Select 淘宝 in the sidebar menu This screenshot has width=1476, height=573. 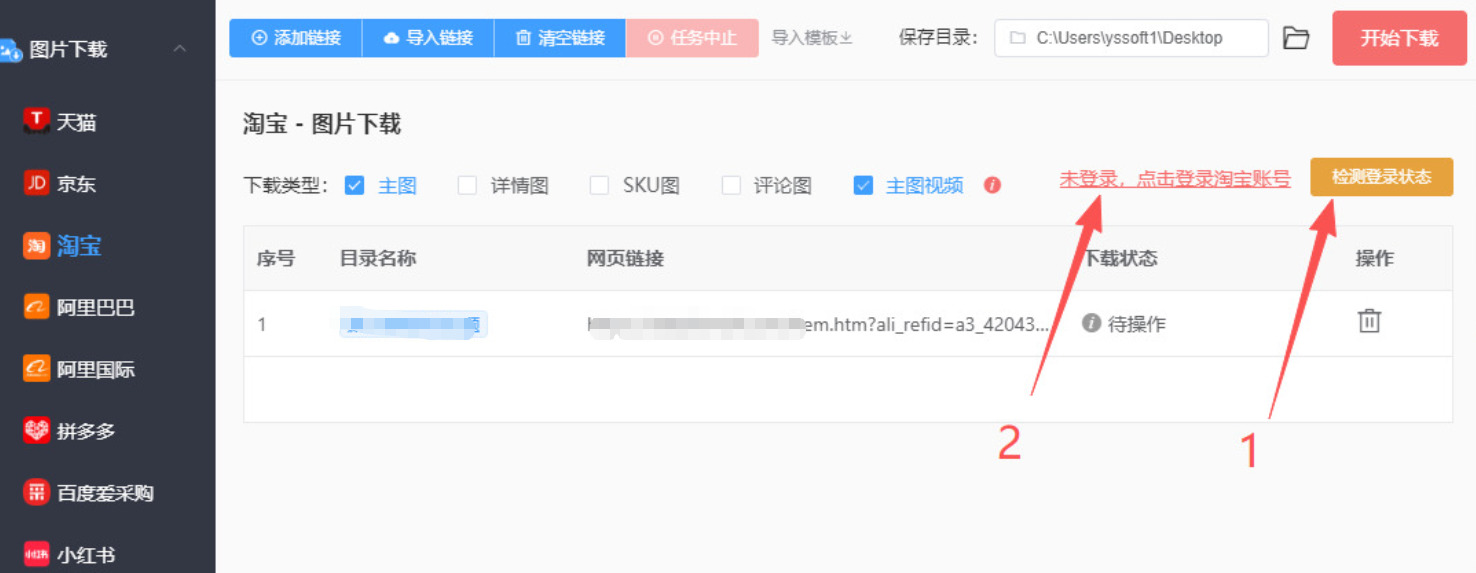[x=79, y=246]
